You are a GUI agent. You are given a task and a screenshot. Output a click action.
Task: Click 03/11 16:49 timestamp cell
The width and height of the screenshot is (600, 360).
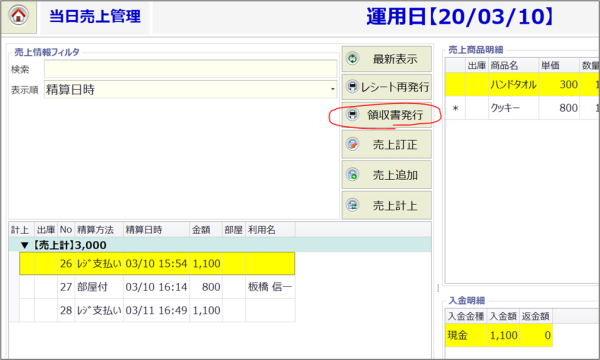156,310
